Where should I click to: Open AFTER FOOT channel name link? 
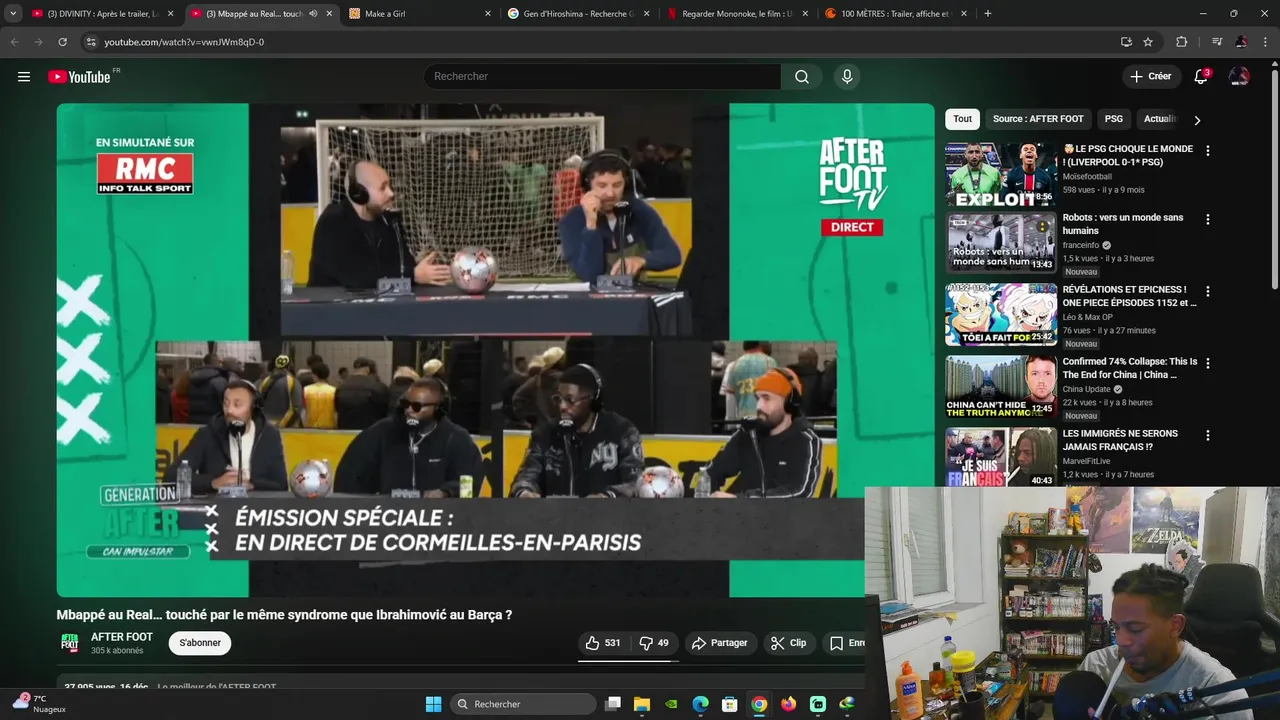(x=122, y=637)
